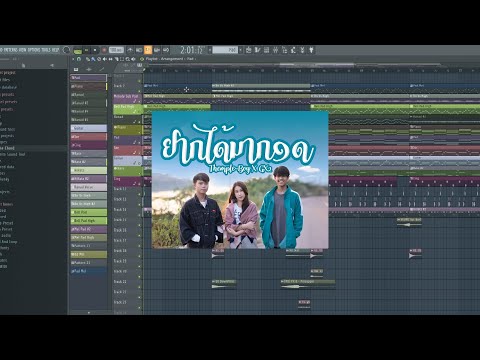480x360 pixels.
Task: Open the Arrangement selector in playlist title
Action: pyautogui.click(x=172, y=59)
